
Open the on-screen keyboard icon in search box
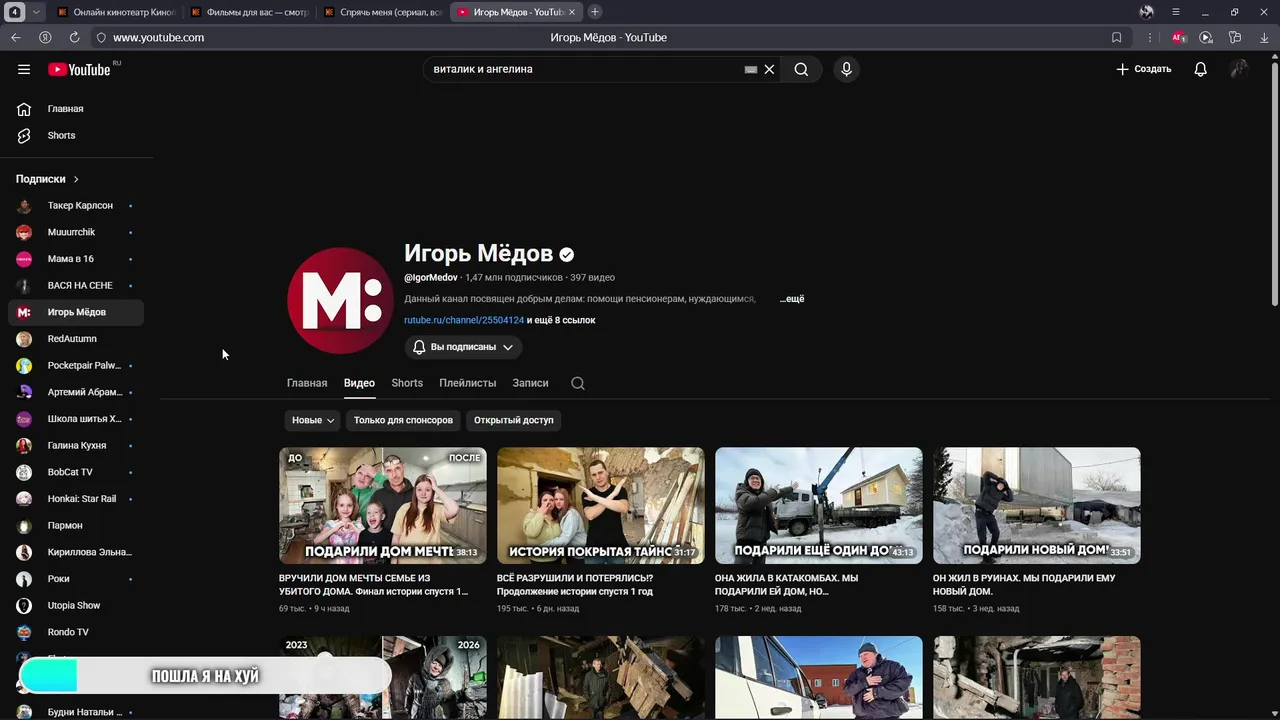(x=751, y=69)
